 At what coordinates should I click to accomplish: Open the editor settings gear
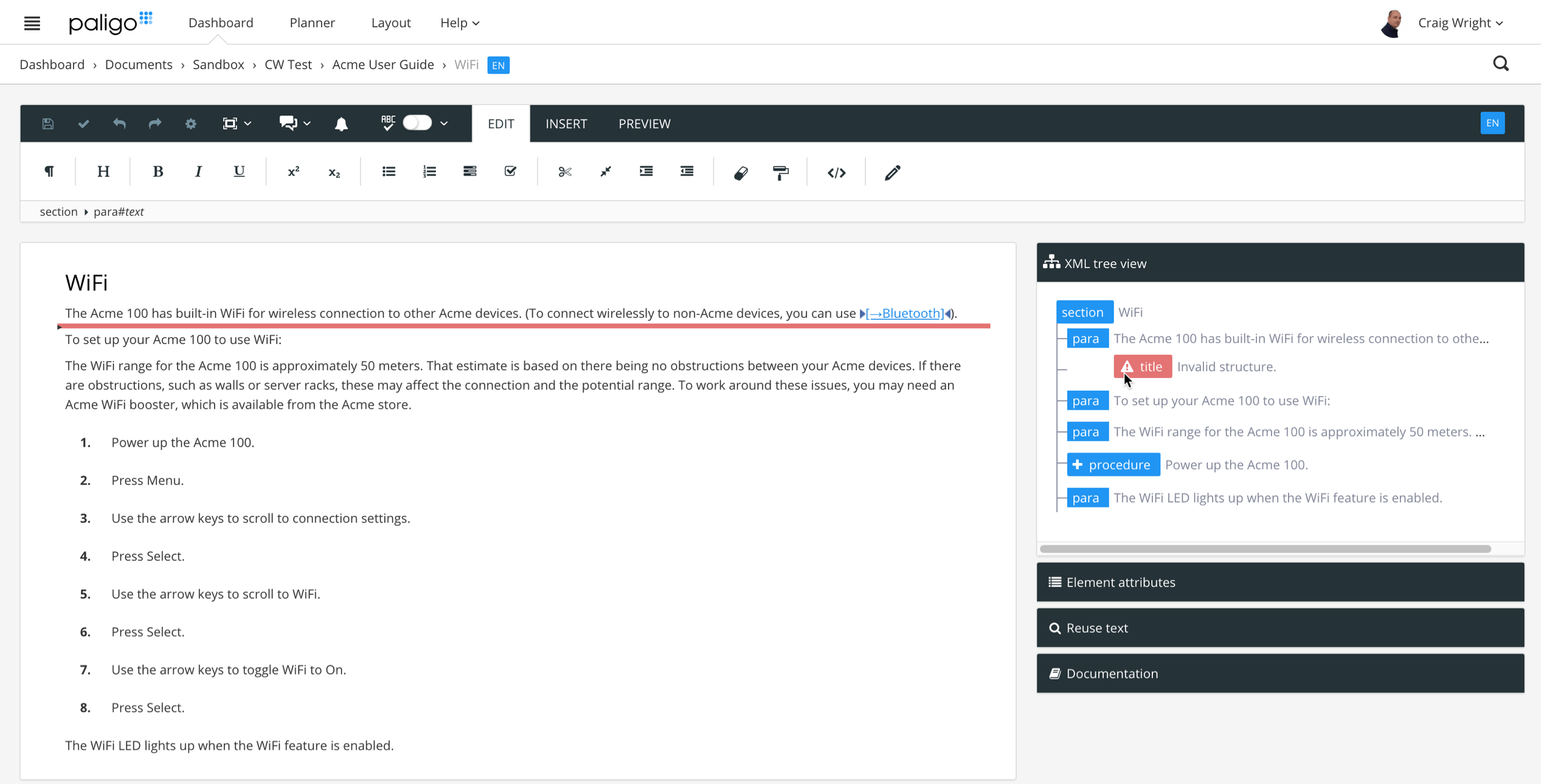[x=190, y=123]
